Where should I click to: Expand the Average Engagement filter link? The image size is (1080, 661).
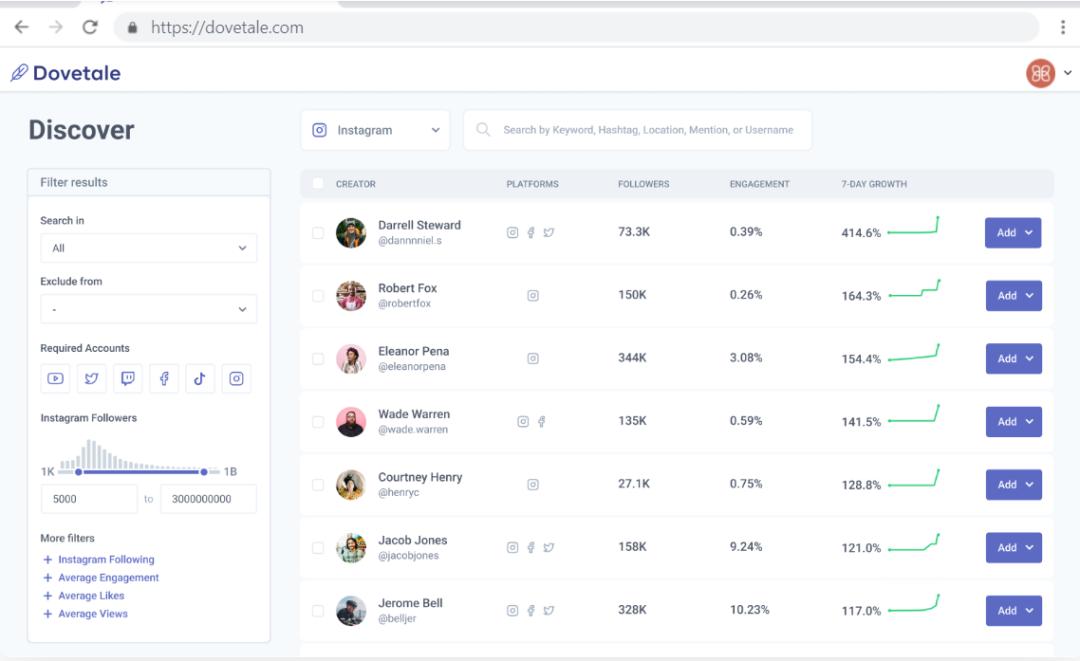(108, 578)
